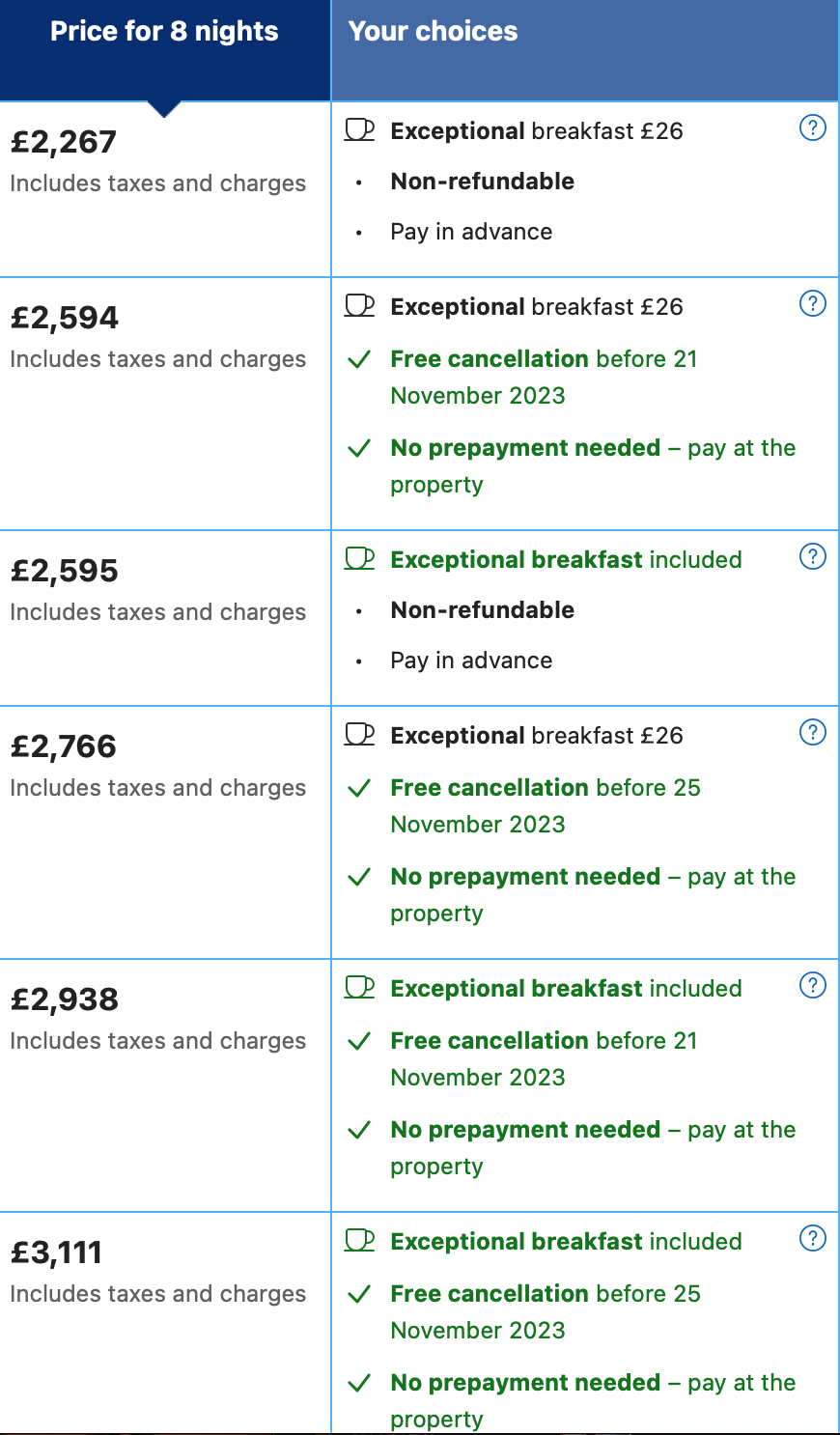
Task: Open question mark icon for £3,111 option
Action: 813,1238
